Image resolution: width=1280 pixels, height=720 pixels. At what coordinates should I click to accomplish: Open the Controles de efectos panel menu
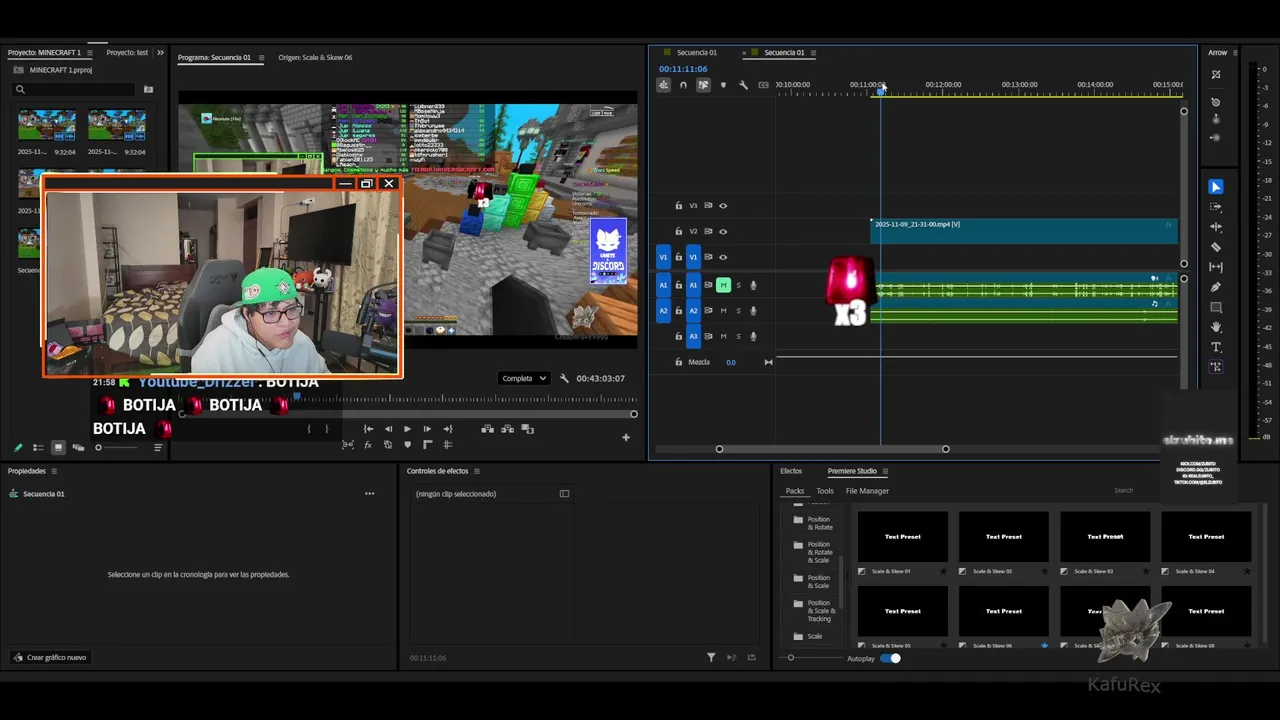[x=477, y=471]
